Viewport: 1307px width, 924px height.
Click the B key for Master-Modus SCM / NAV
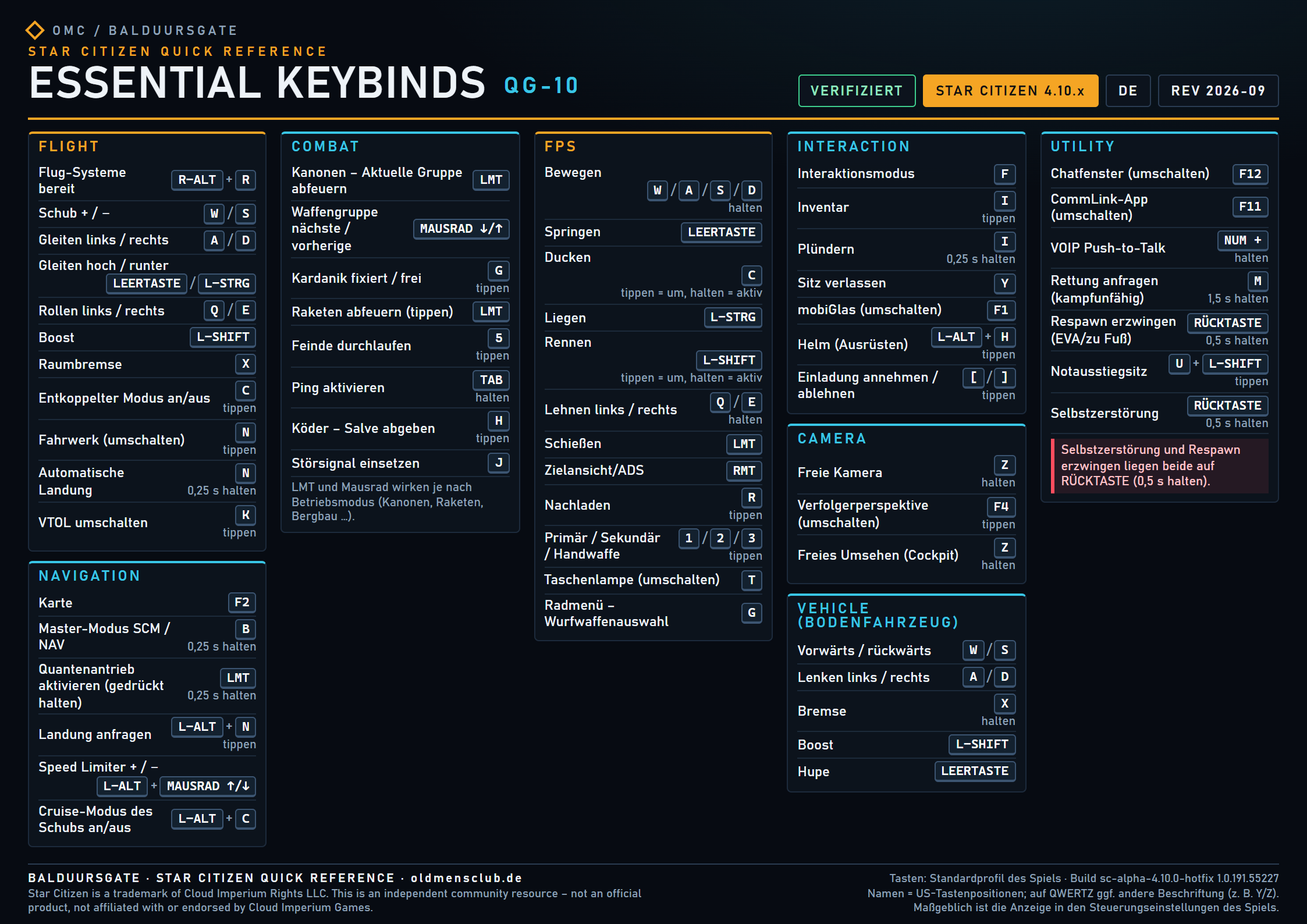246,629
